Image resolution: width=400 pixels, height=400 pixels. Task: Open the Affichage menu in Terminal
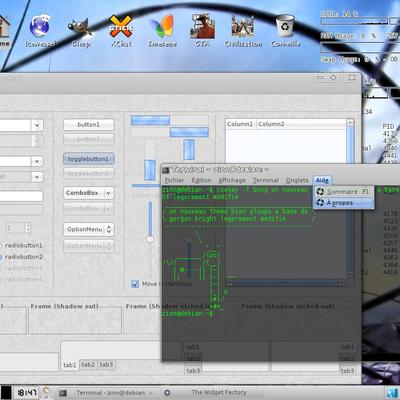[232, 180]
